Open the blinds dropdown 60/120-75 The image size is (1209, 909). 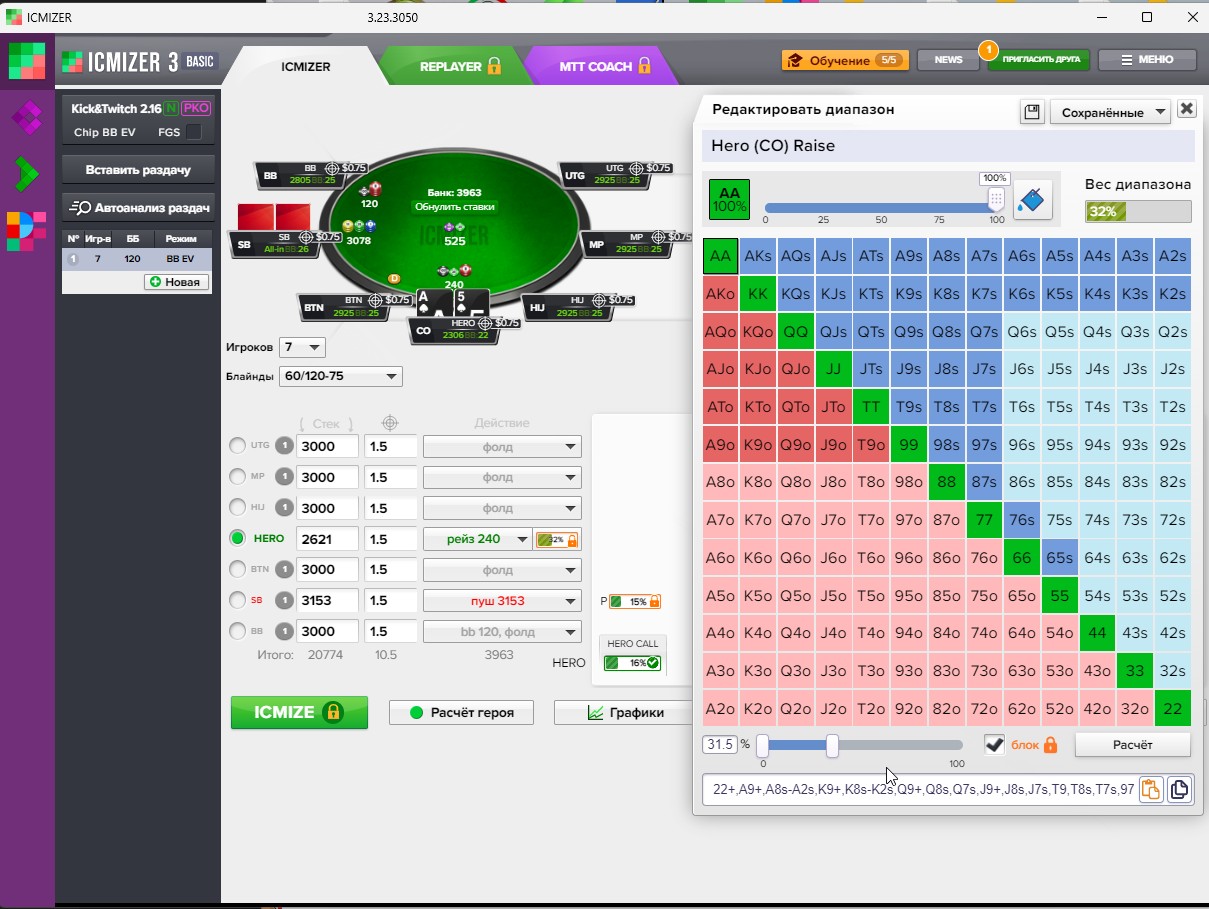point(340,377)
